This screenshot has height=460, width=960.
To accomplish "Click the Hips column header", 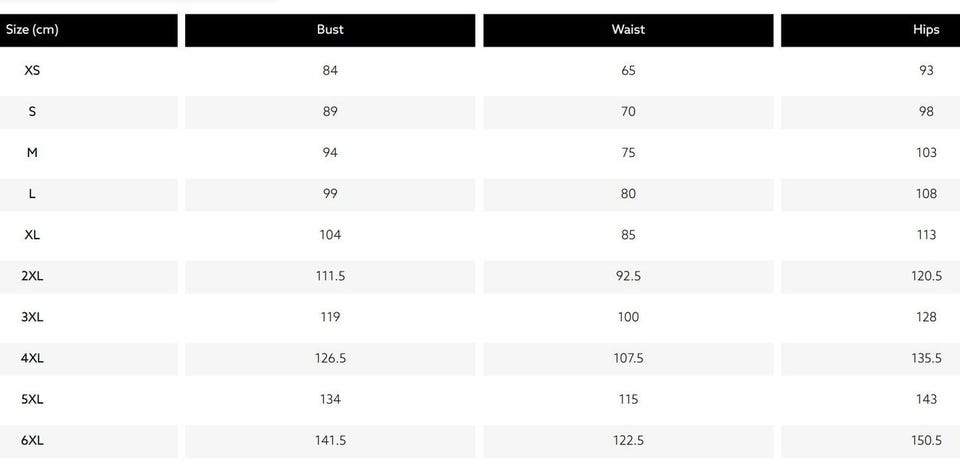I will click(926, 30).
